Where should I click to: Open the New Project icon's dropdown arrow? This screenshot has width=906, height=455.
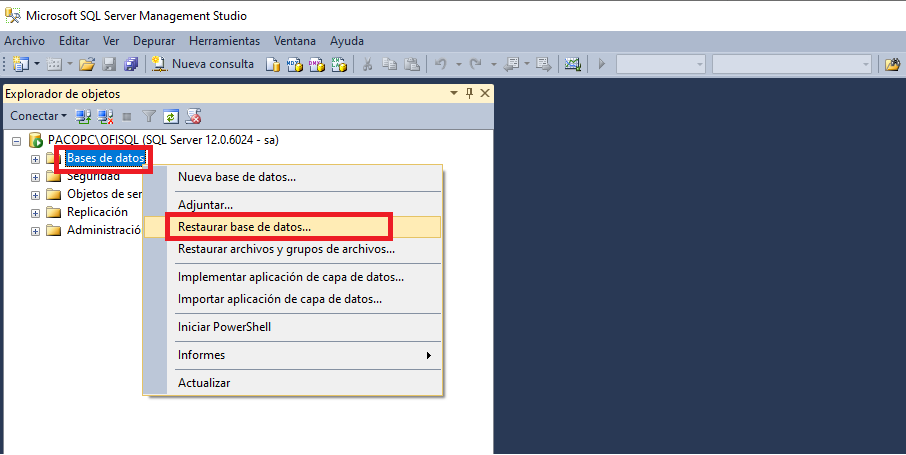click(x=36, y=64)
